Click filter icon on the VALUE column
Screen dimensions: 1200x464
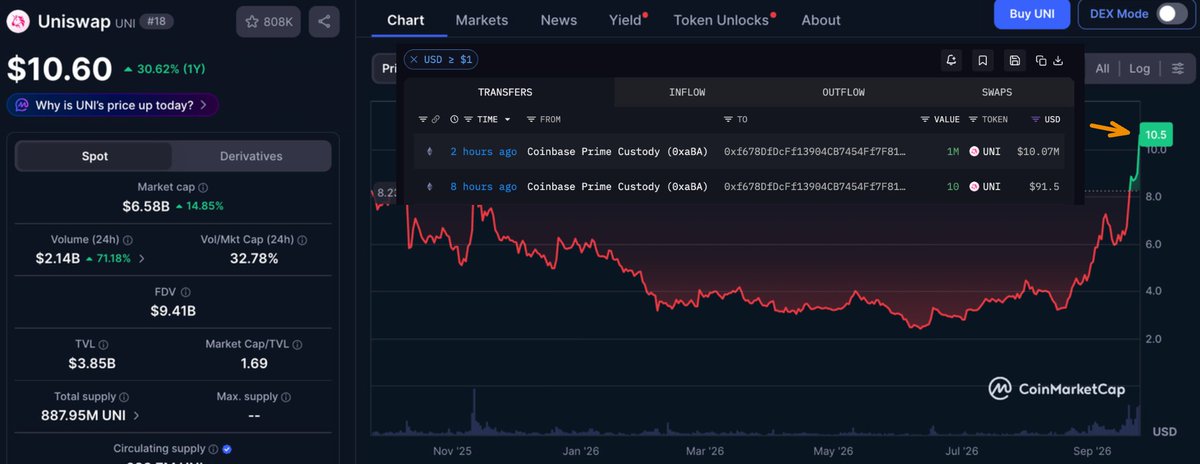pos(925,119)
